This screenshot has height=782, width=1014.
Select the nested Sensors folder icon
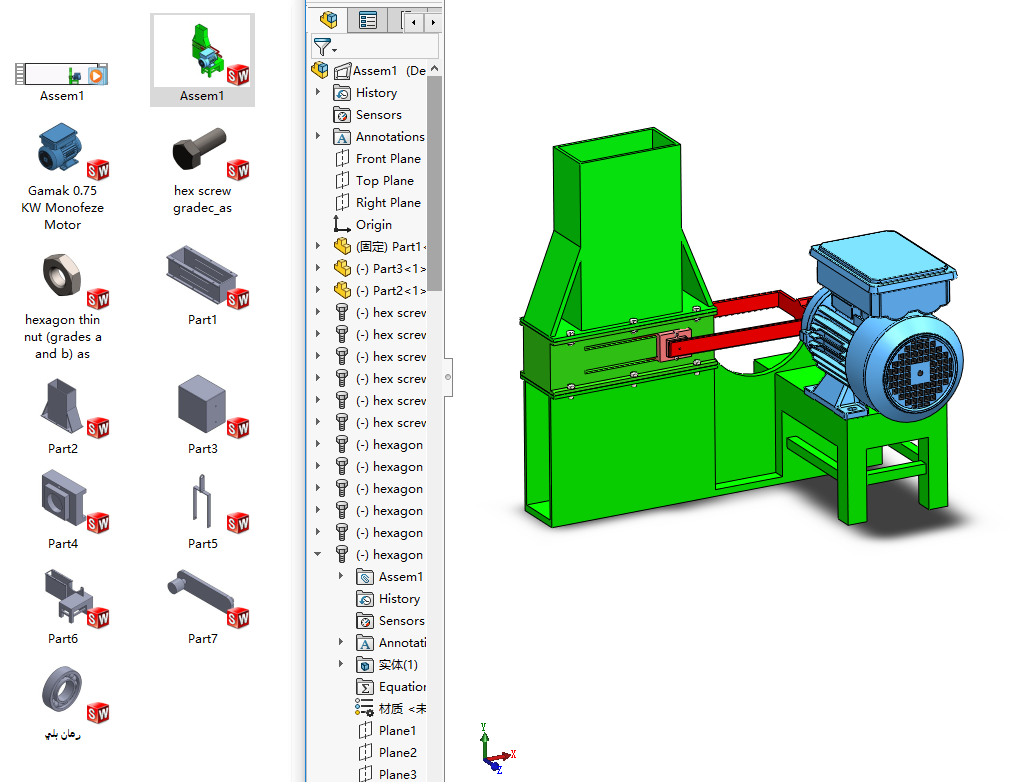(x=365, y=621)
